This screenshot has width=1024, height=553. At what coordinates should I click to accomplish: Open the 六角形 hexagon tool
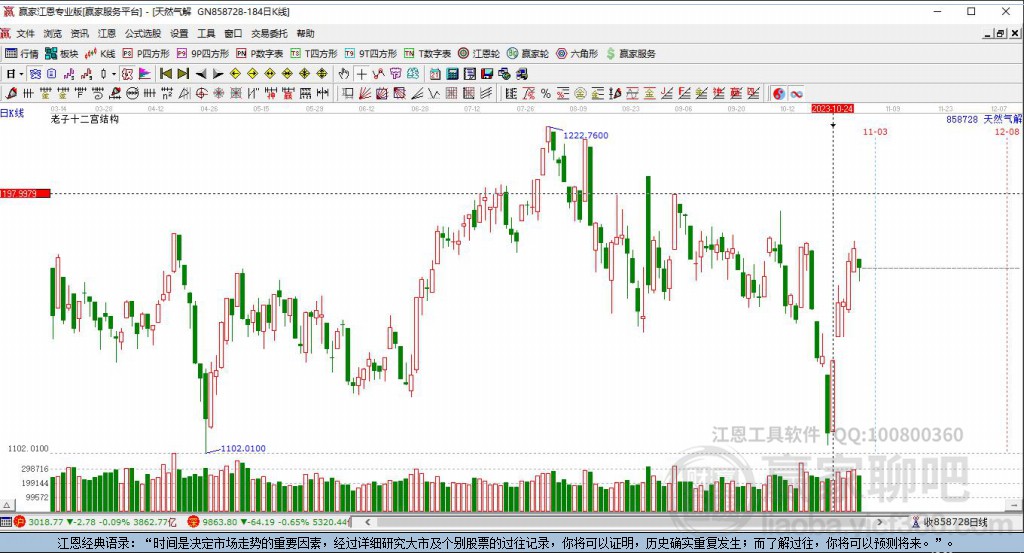(x=577, y=54)
